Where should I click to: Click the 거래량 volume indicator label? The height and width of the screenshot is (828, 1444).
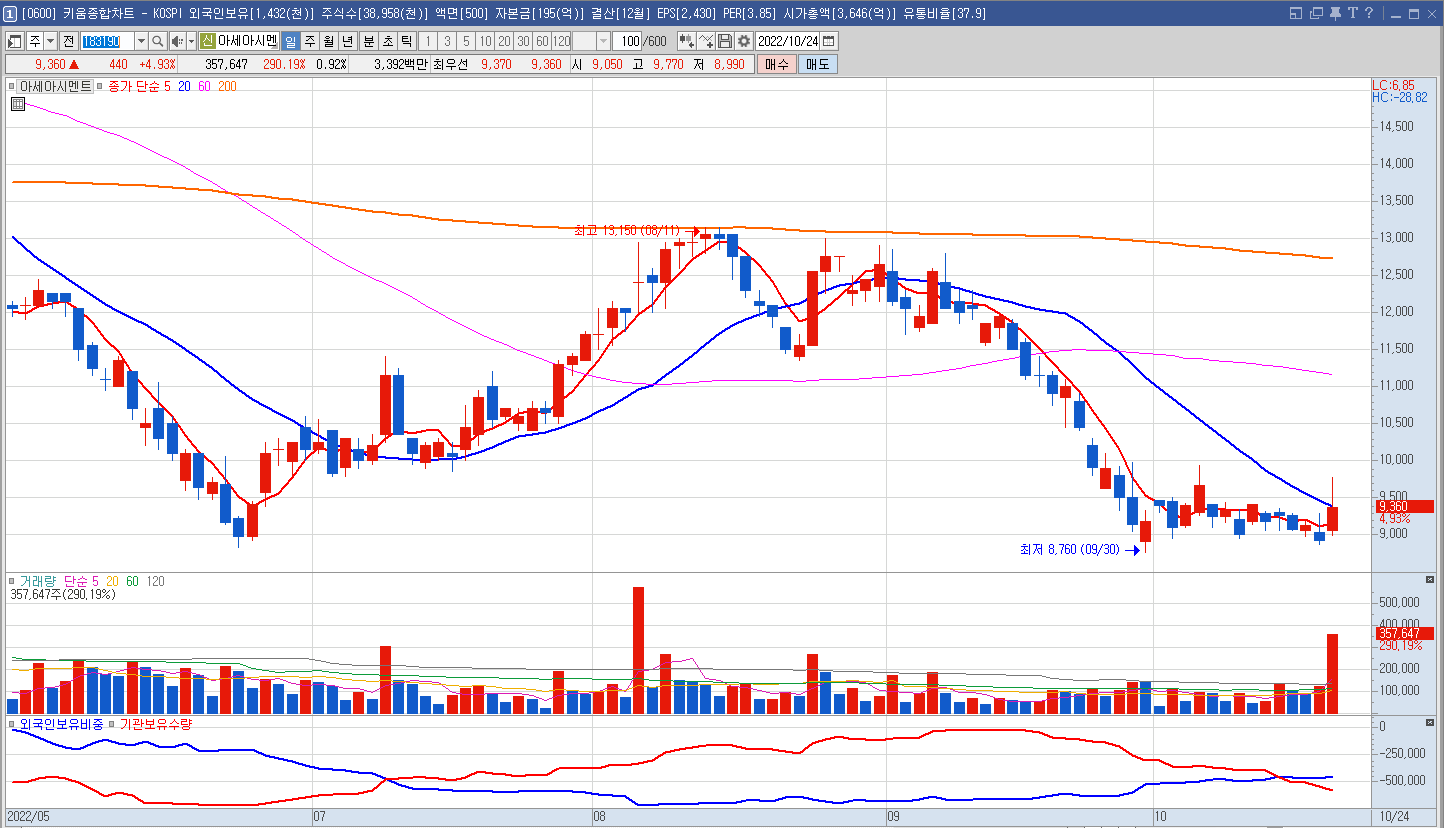[38, 581]
